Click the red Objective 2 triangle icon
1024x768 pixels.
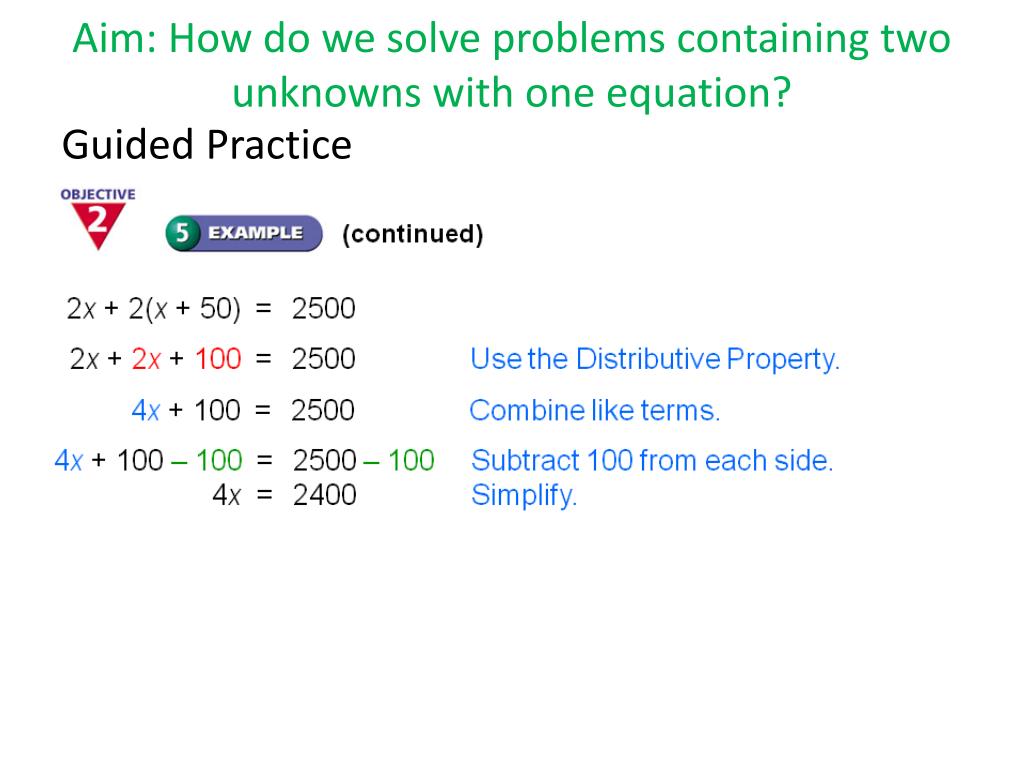coord(98,226)
